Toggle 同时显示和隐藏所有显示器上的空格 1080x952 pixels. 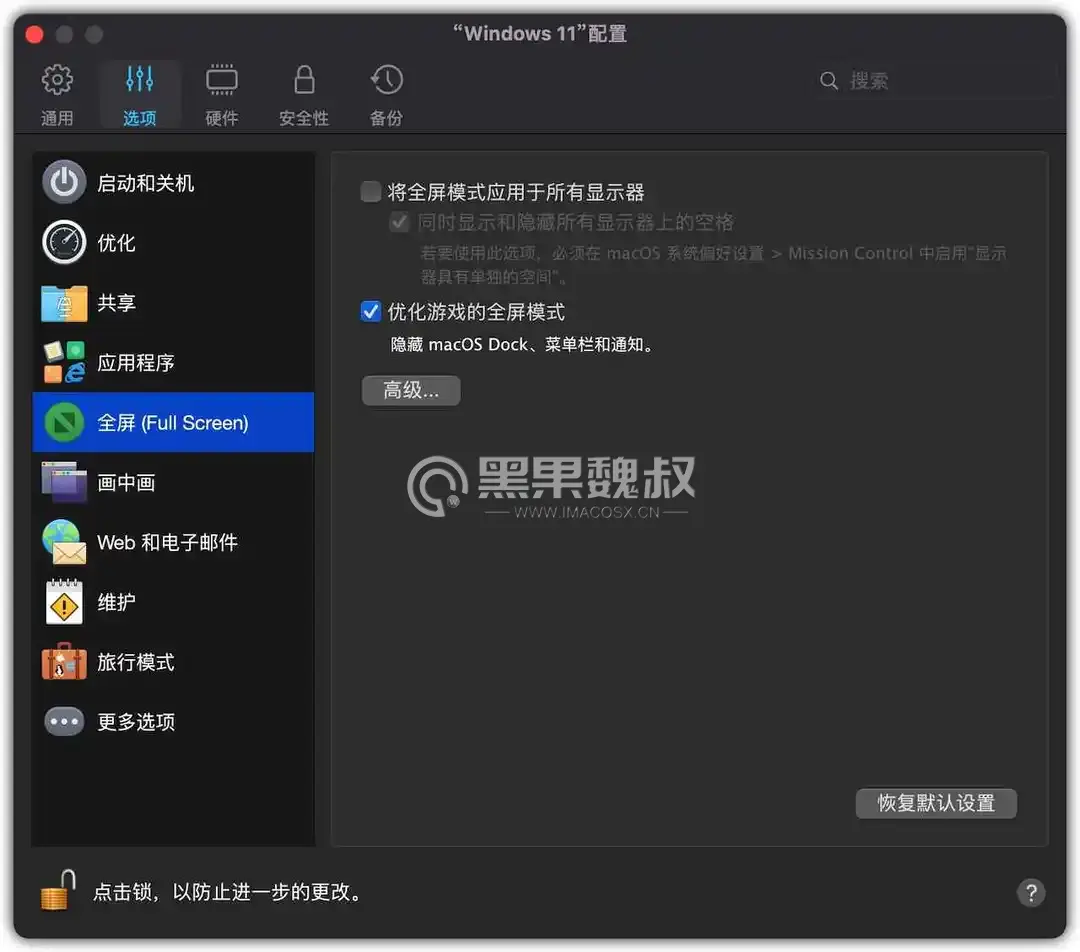tap(399, 222)
